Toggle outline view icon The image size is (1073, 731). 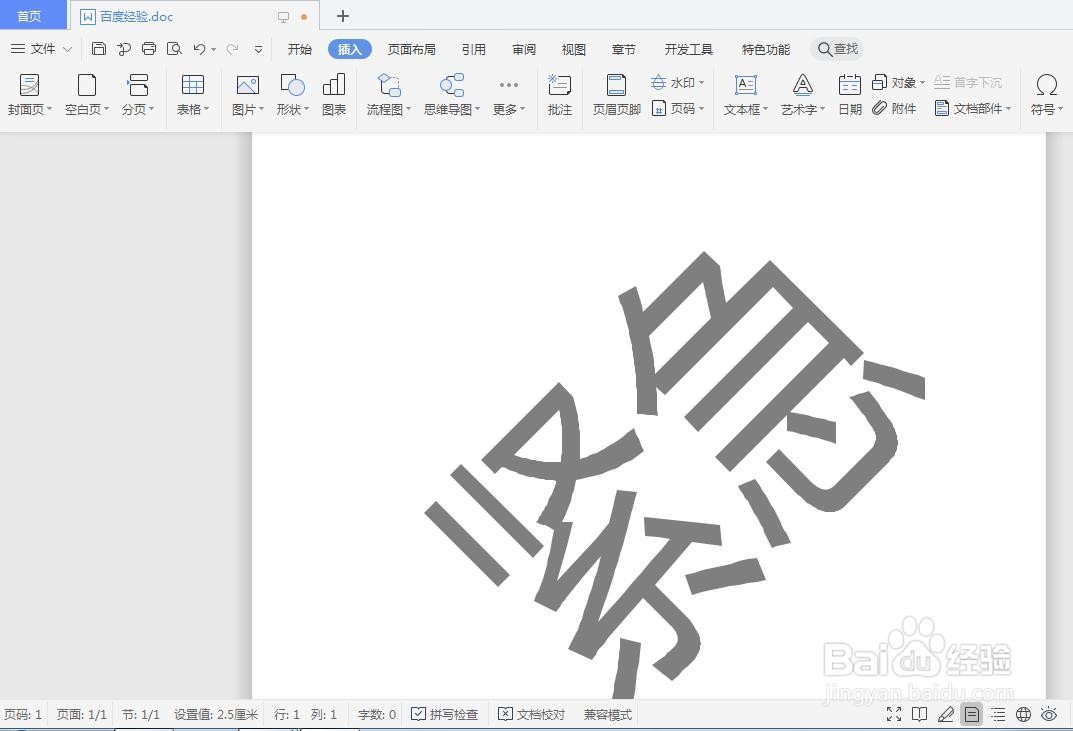998,715
